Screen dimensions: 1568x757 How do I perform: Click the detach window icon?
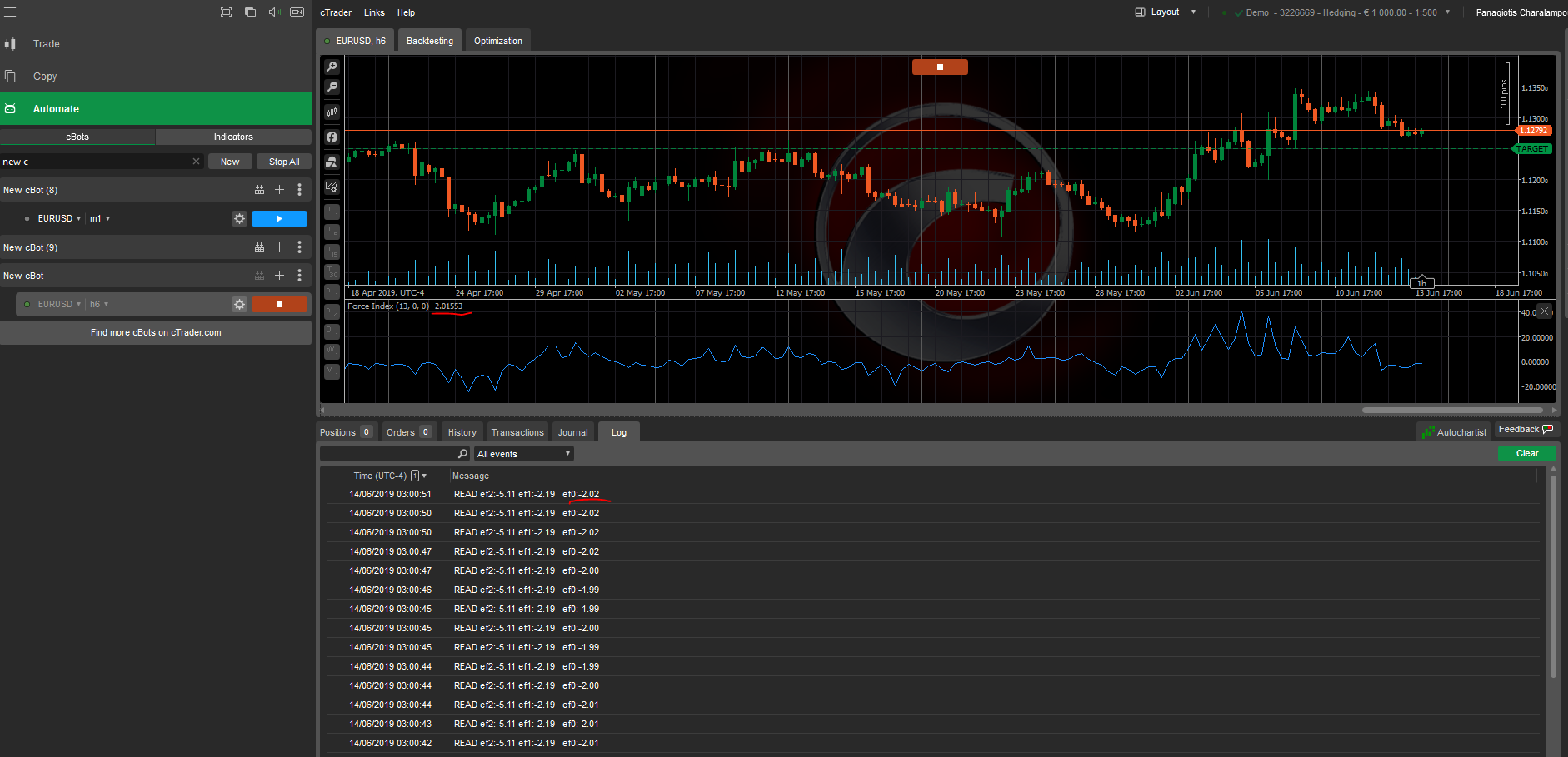(250, 12)
